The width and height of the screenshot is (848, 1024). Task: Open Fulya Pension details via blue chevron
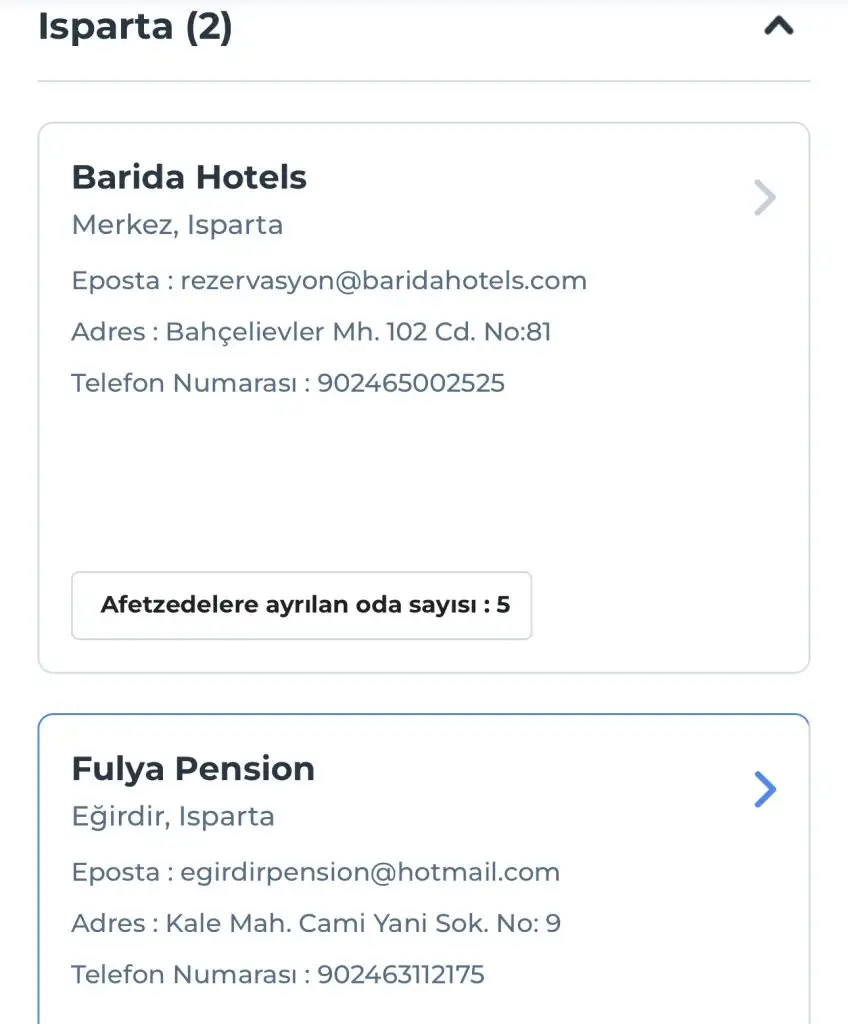[765, 790]
